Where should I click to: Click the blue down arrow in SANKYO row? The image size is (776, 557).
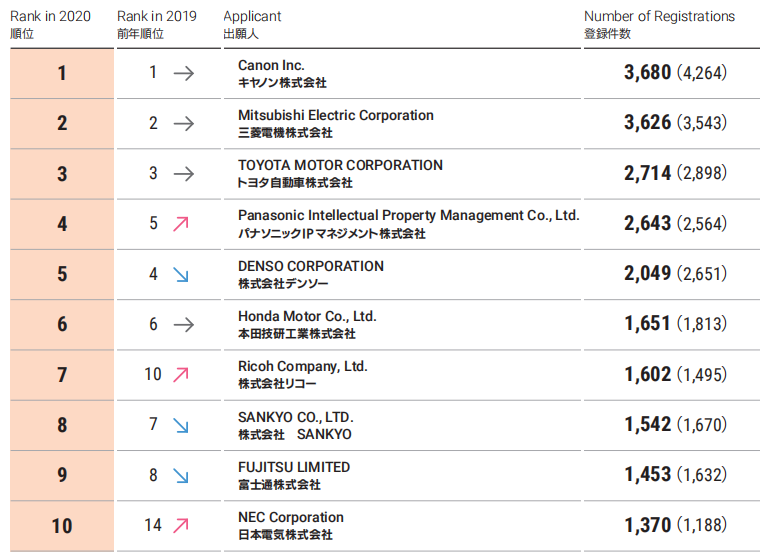coord(181,425)
